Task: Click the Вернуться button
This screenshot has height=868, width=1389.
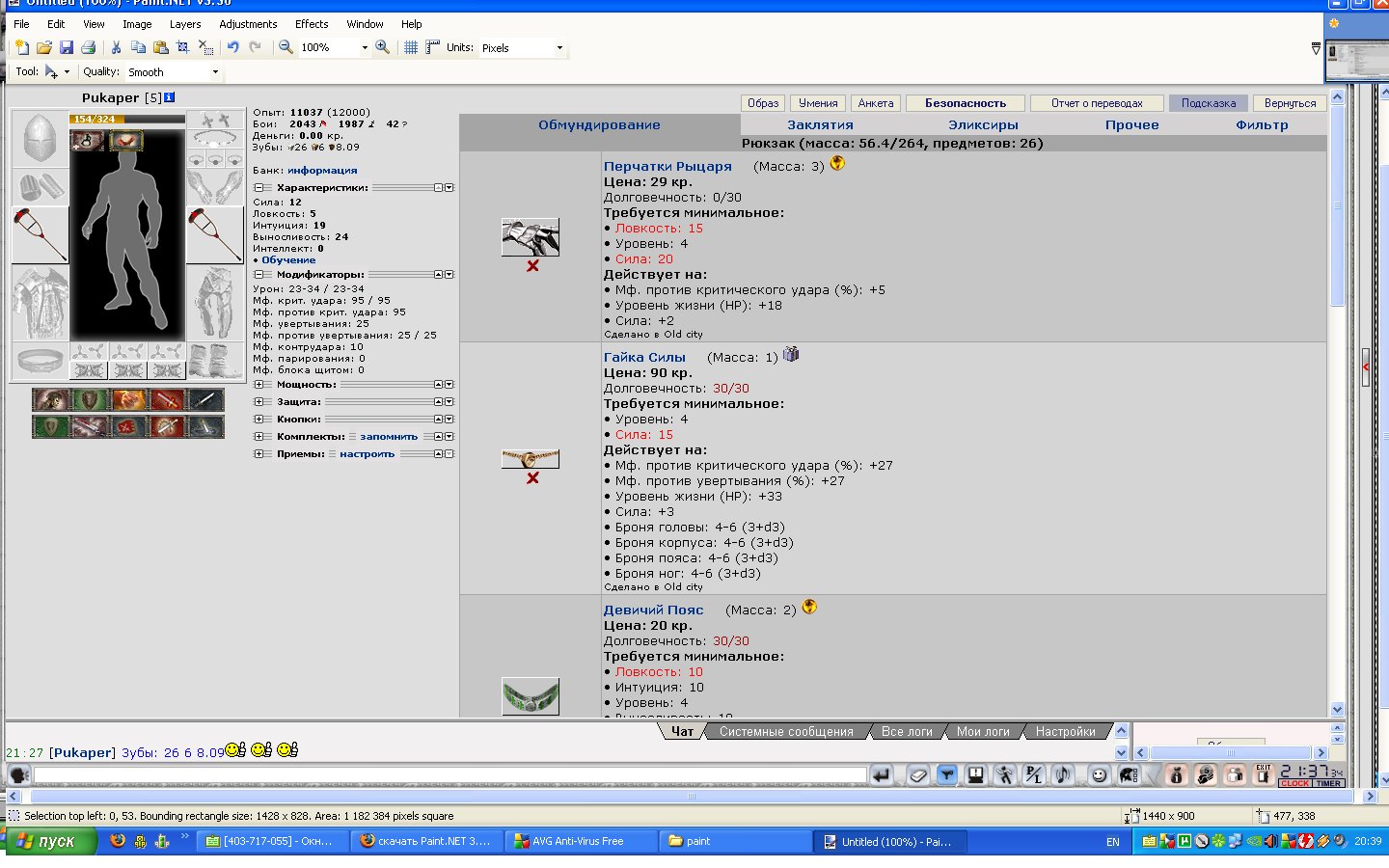Action: point(1290,103)
